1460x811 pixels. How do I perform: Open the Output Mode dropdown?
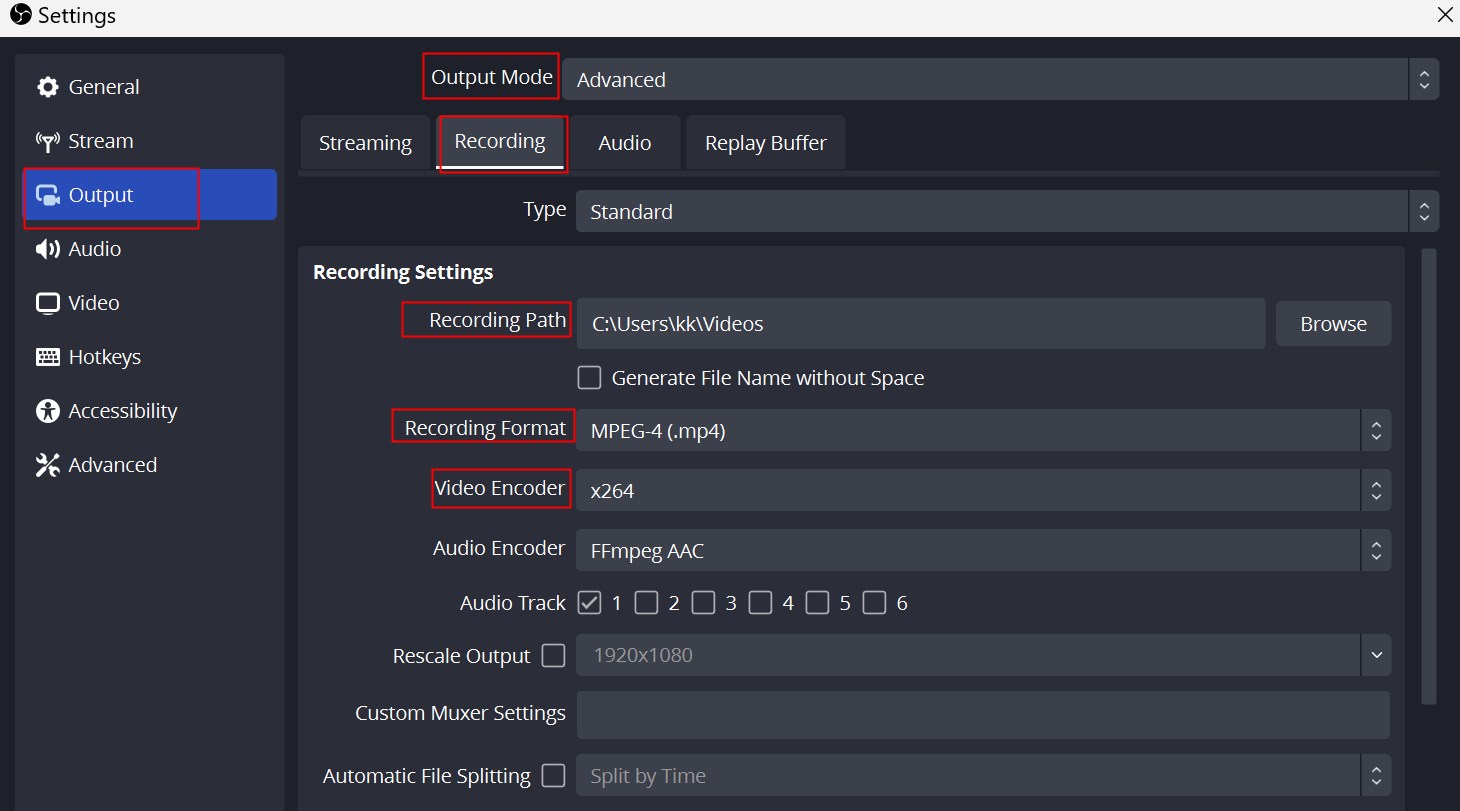(1000, 80)
